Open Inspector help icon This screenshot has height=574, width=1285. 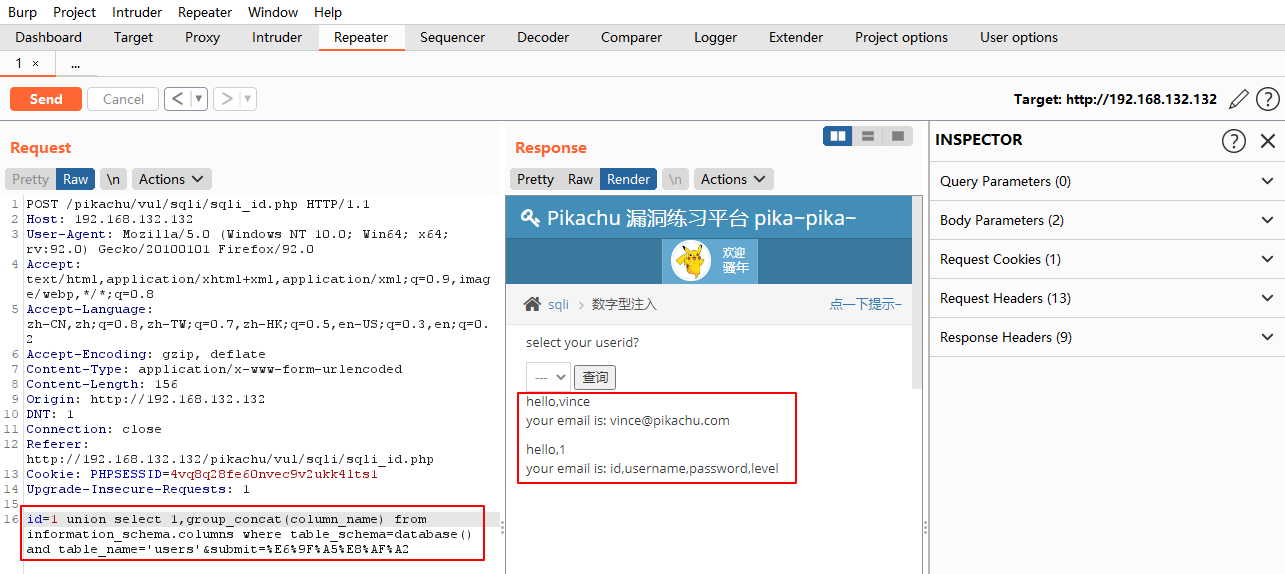[1234, 141]
